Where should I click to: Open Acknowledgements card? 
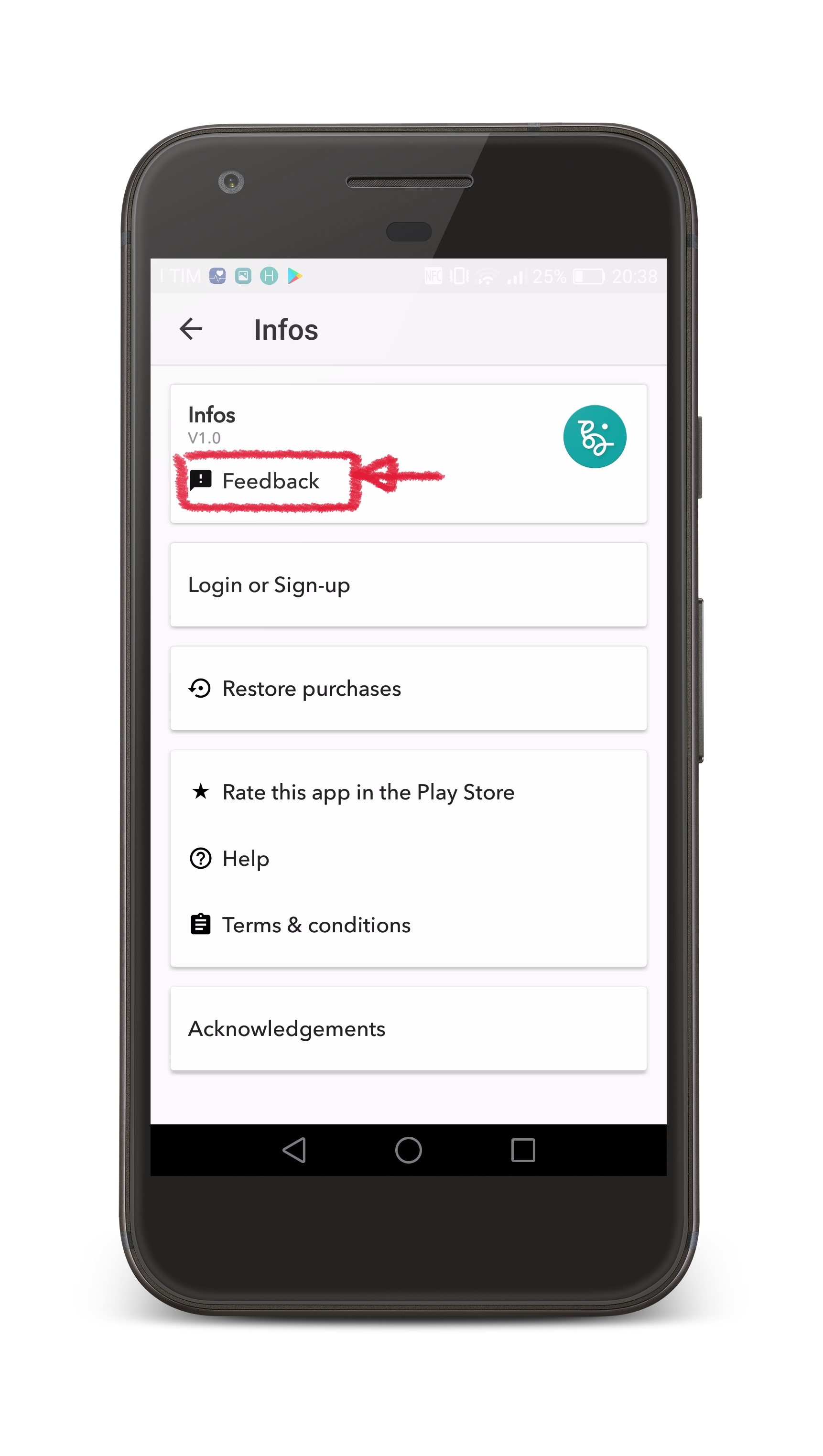point(408,1028)
